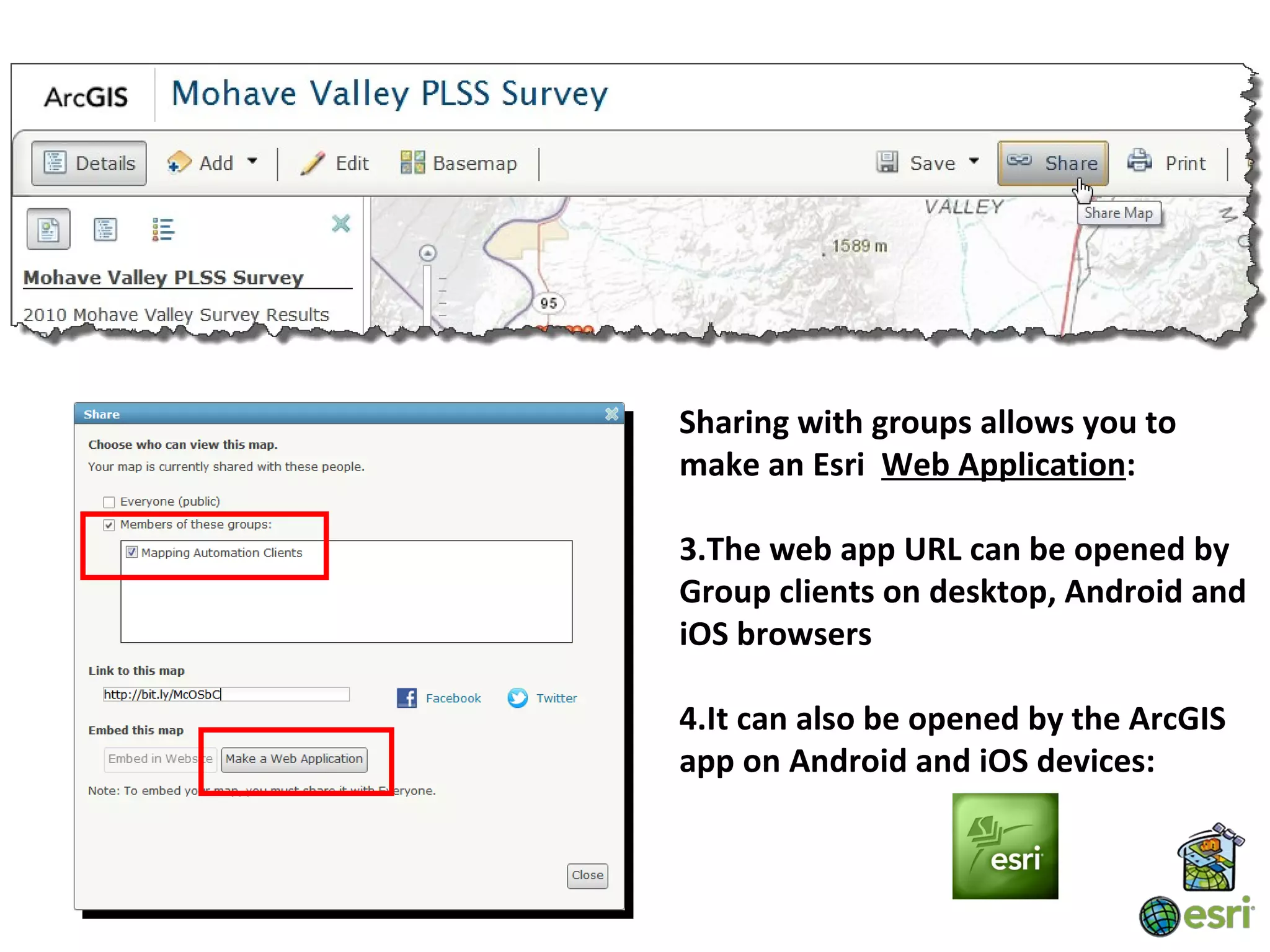The height and width of the screenshot is (952, 1270).
Task: Click the zoom slider handle on map
Action: (x=427, y=253)
